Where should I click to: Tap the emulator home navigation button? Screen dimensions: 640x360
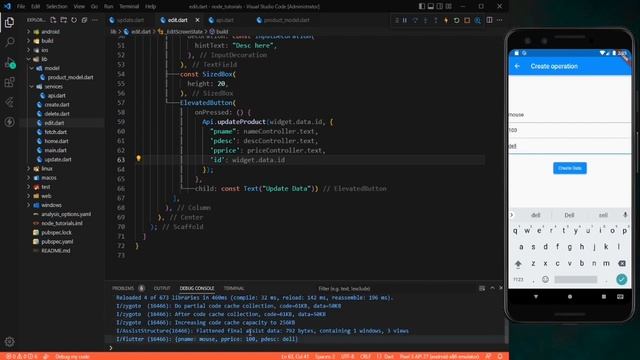click(x=570, y=297)
